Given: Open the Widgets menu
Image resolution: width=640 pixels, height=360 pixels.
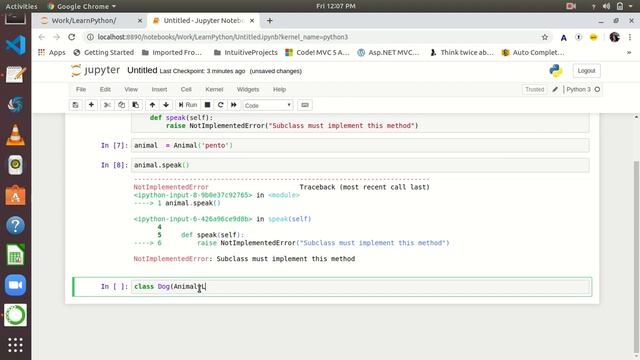Looking at the screenshot, I should pyautogui.click(x=248, y=89).
